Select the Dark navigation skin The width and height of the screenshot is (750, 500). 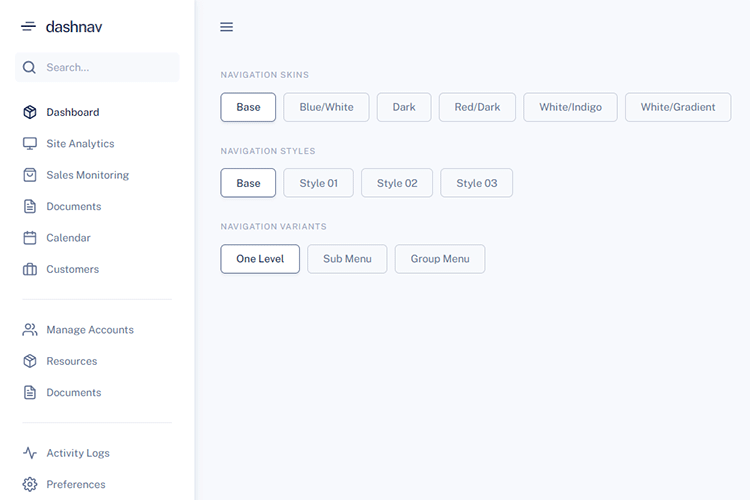pyautogui.click(x=404, y=107)
